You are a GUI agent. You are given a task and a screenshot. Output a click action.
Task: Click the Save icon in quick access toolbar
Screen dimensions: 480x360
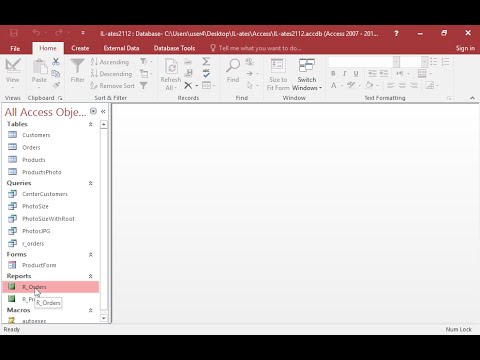pos(14,33)
